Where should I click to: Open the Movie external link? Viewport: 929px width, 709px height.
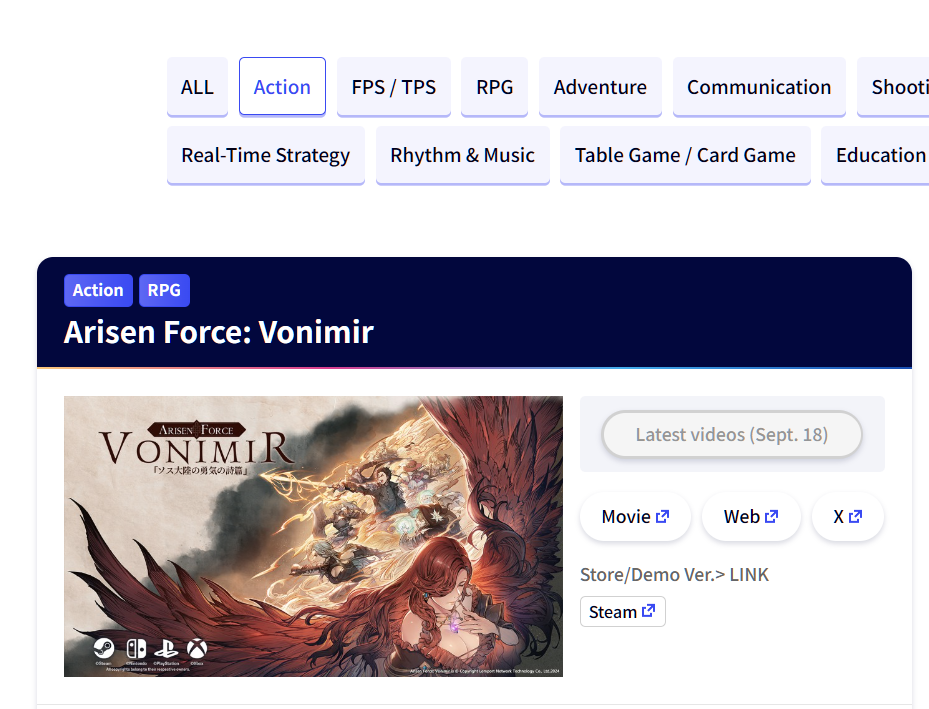(x=635, y=516)
